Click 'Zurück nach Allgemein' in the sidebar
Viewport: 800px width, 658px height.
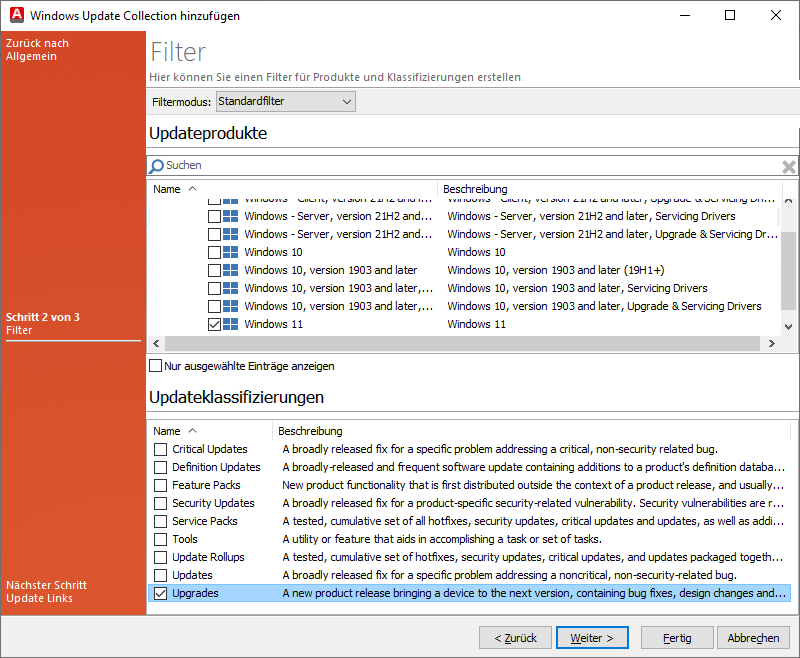pyautogui.click(x=37, y=50)
